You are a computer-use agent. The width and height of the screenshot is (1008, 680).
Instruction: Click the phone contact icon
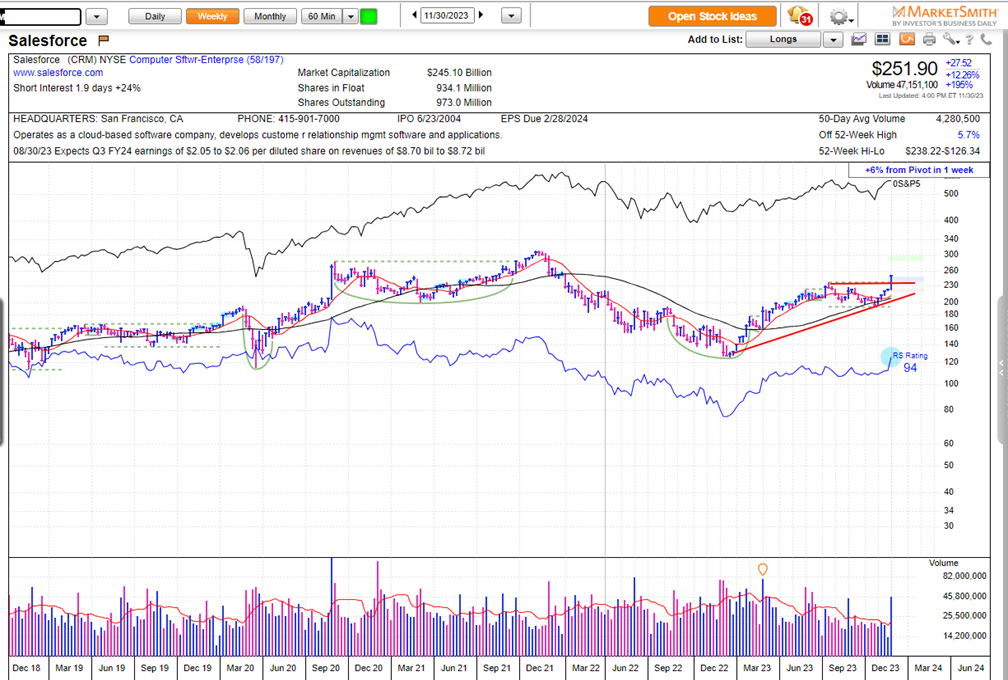[986, 40]
